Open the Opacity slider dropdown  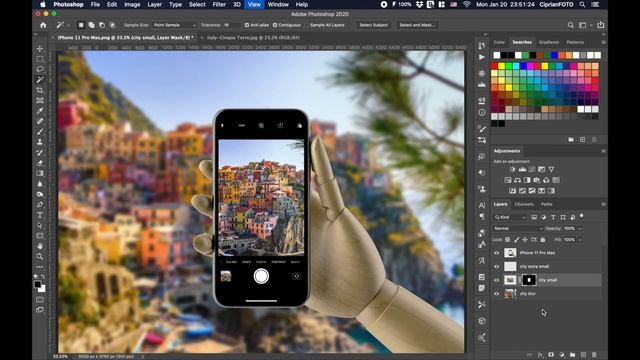580,229
